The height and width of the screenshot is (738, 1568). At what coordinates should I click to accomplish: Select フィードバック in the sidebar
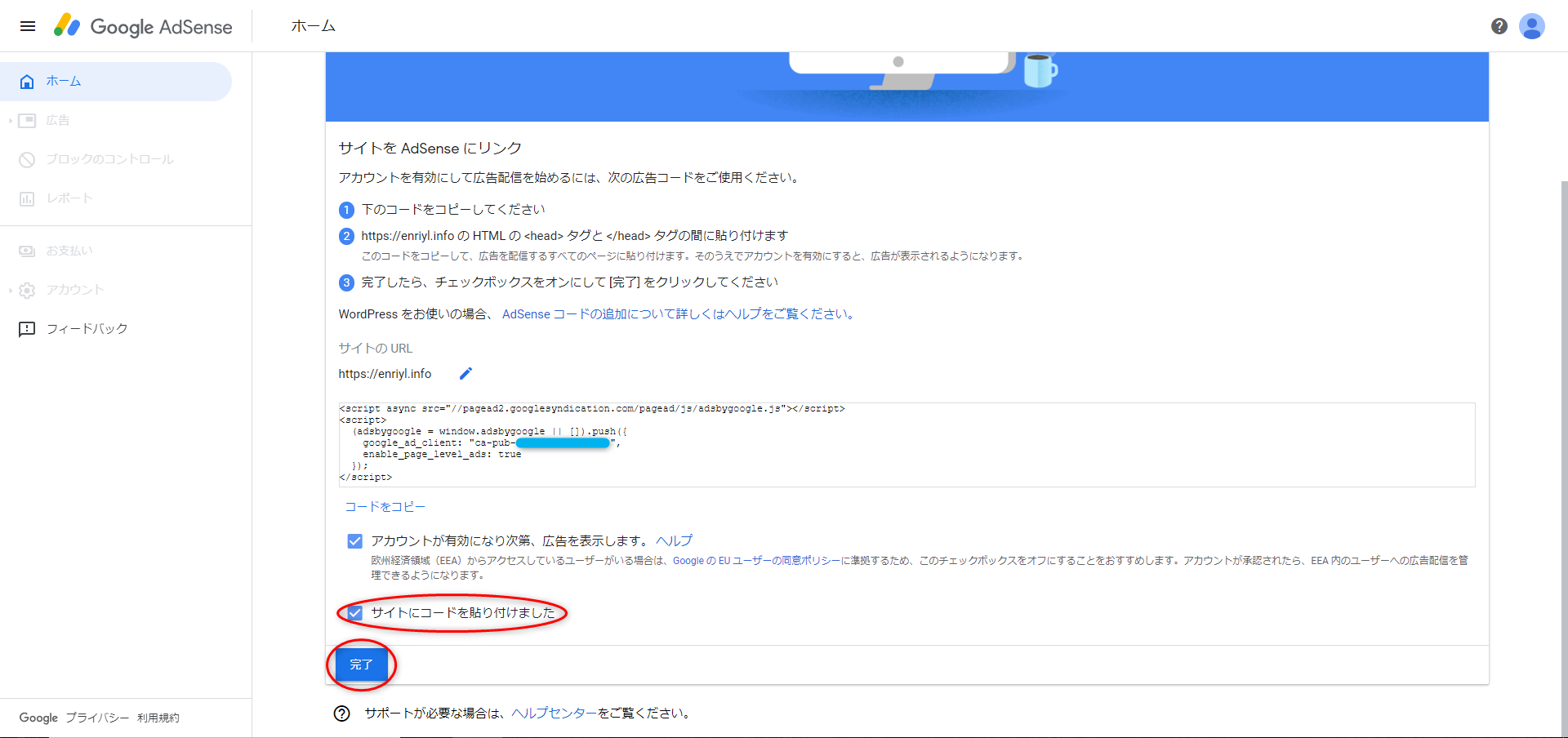tap(116, 329)
